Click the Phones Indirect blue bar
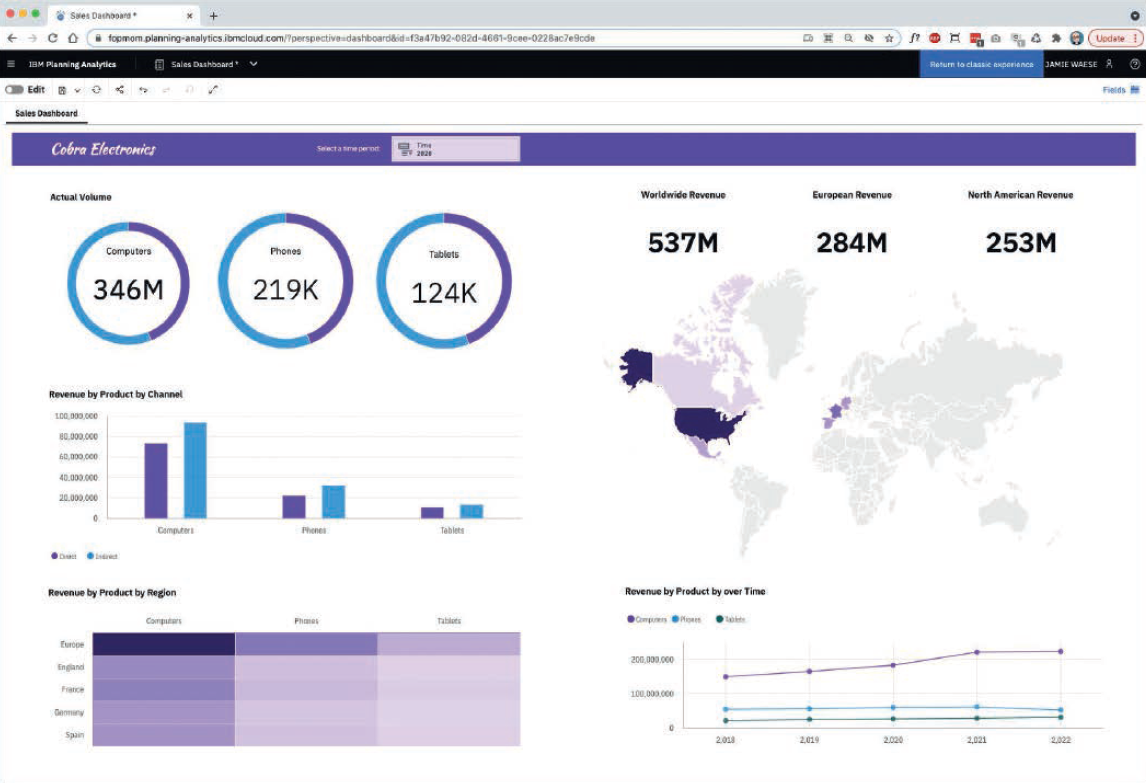The height and width of the screenshot is (783, 1146). (333, 502)
